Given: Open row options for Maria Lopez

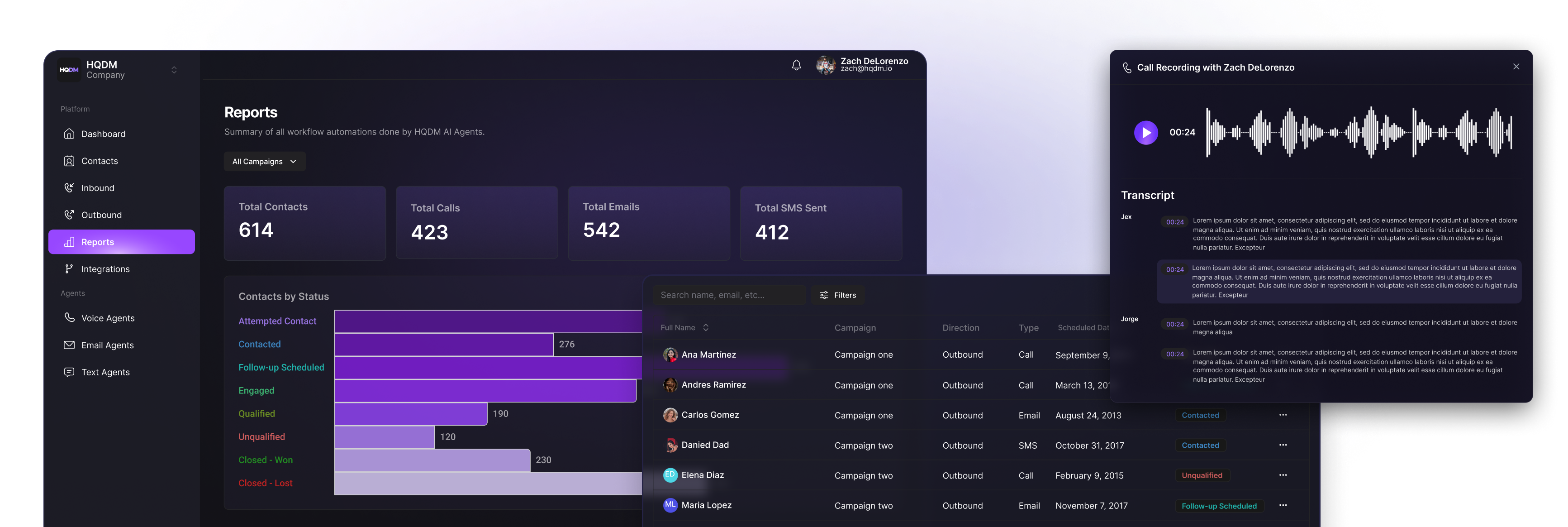Looking at the screenshot, I should click(x=1283, y=505).
